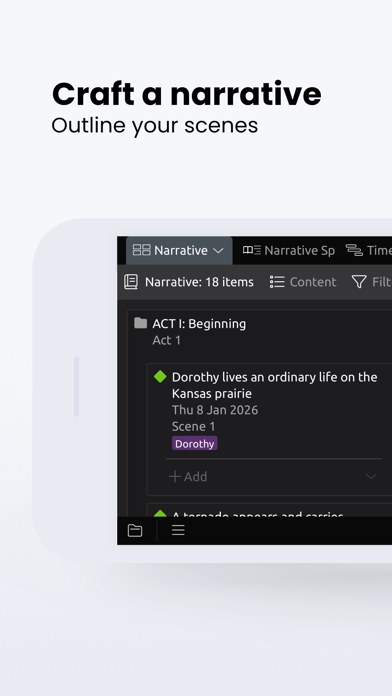The height and width of the screenshot is (696, 392).
Task: Select the Act 1 subtitle text
Action: (166, 340)
